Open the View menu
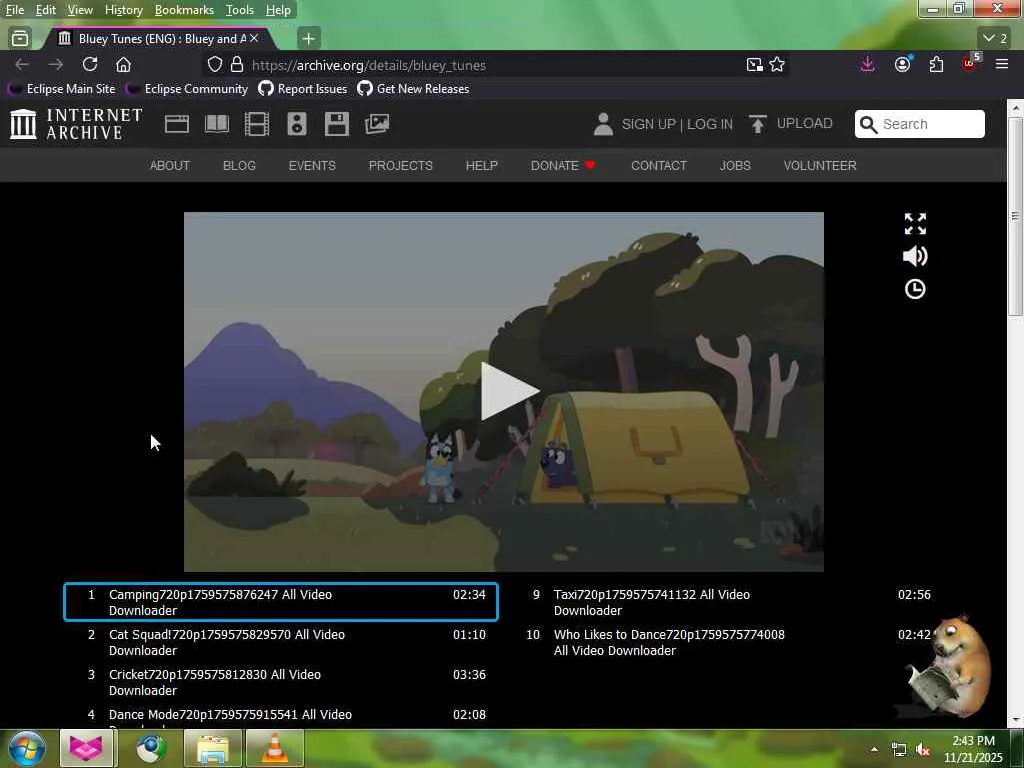Viewport: 1024px width, 768px height. coord(80,10)
